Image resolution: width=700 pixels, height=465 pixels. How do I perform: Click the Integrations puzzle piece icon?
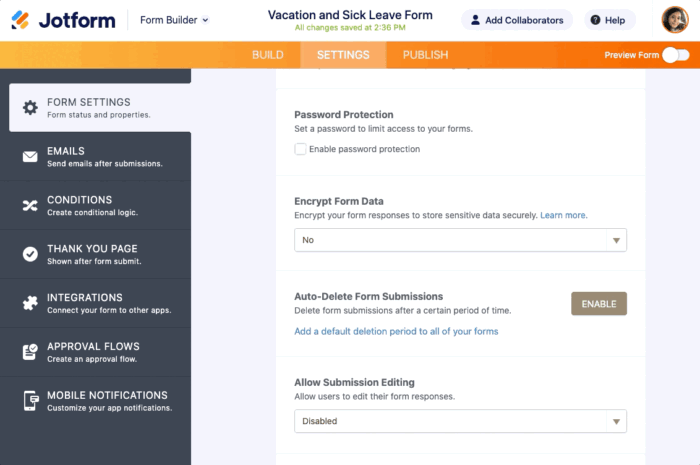30,303
